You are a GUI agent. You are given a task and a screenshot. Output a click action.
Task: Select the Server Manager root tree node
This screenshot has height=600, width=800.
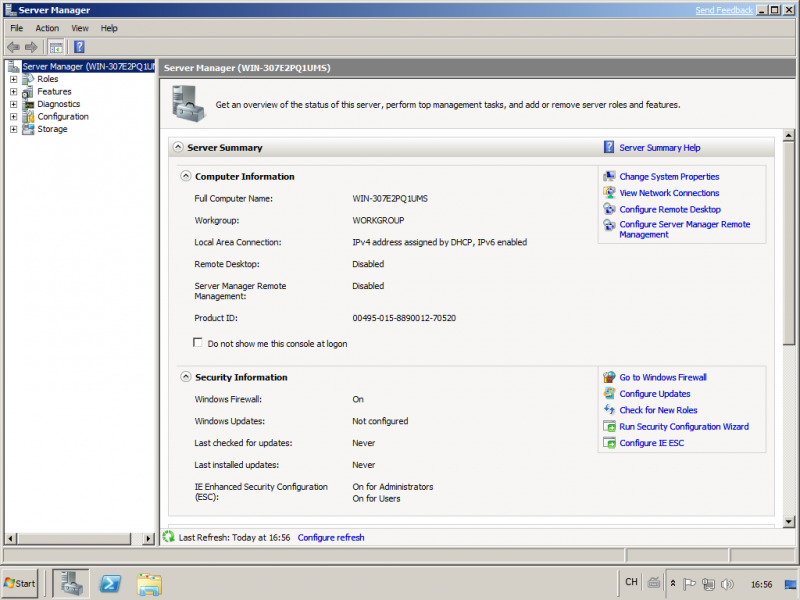[x=88, y=66]
